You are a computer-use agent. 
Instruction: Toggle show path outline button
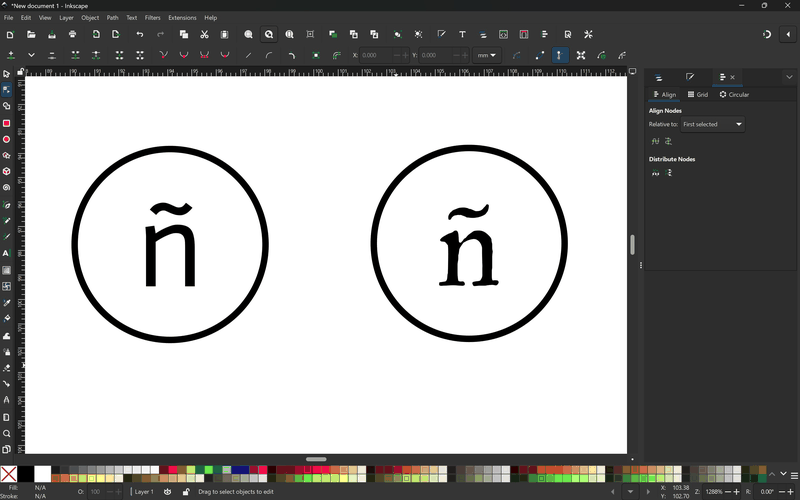[539, 55]
